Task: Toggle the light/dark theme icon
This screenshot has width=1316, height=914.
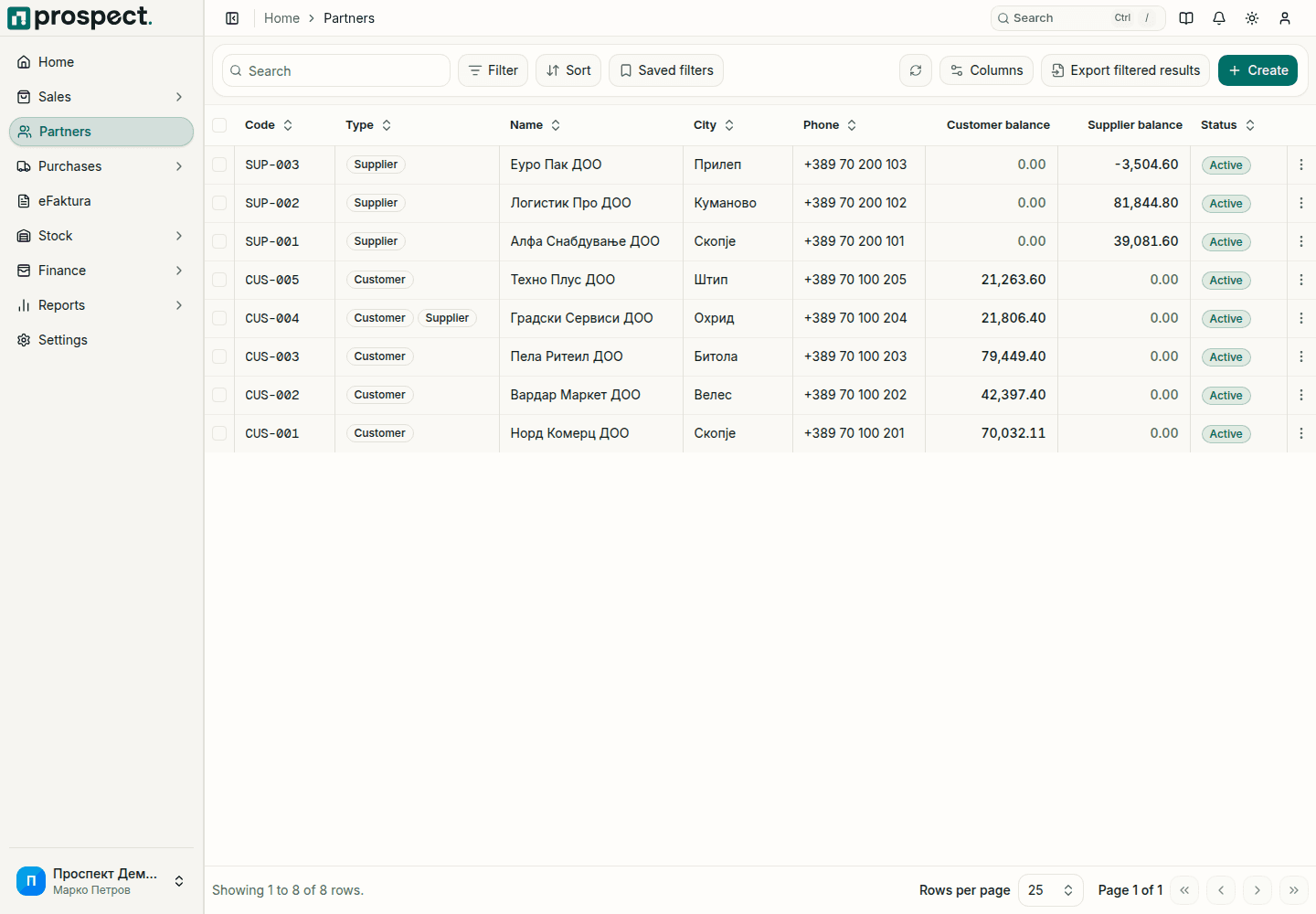Action: pos(1252,18)
